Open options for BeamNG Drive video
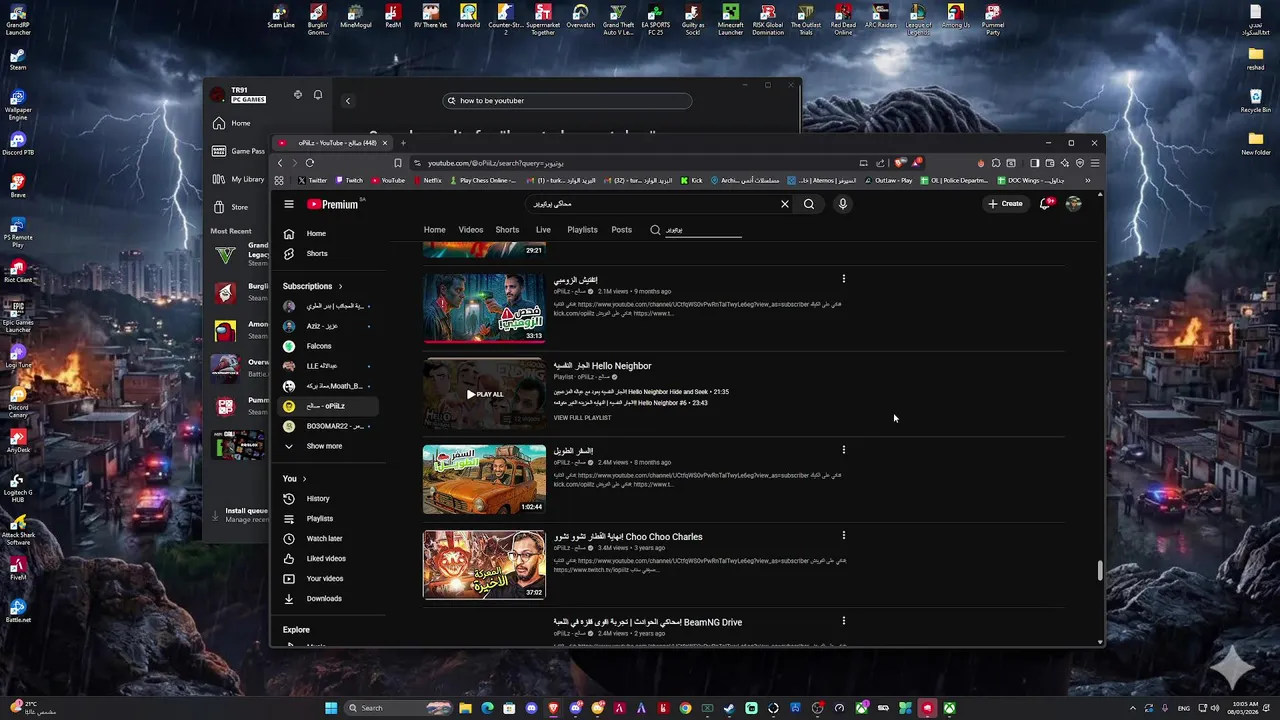The height and width of the screenshot is (720, 1280). click(x=843, y=621)
